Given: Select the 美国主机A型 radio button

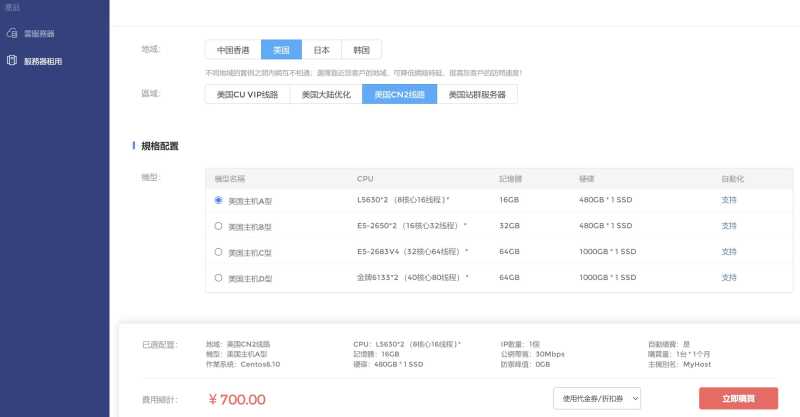Looking at the screenshot, I should tap(219, 200).
